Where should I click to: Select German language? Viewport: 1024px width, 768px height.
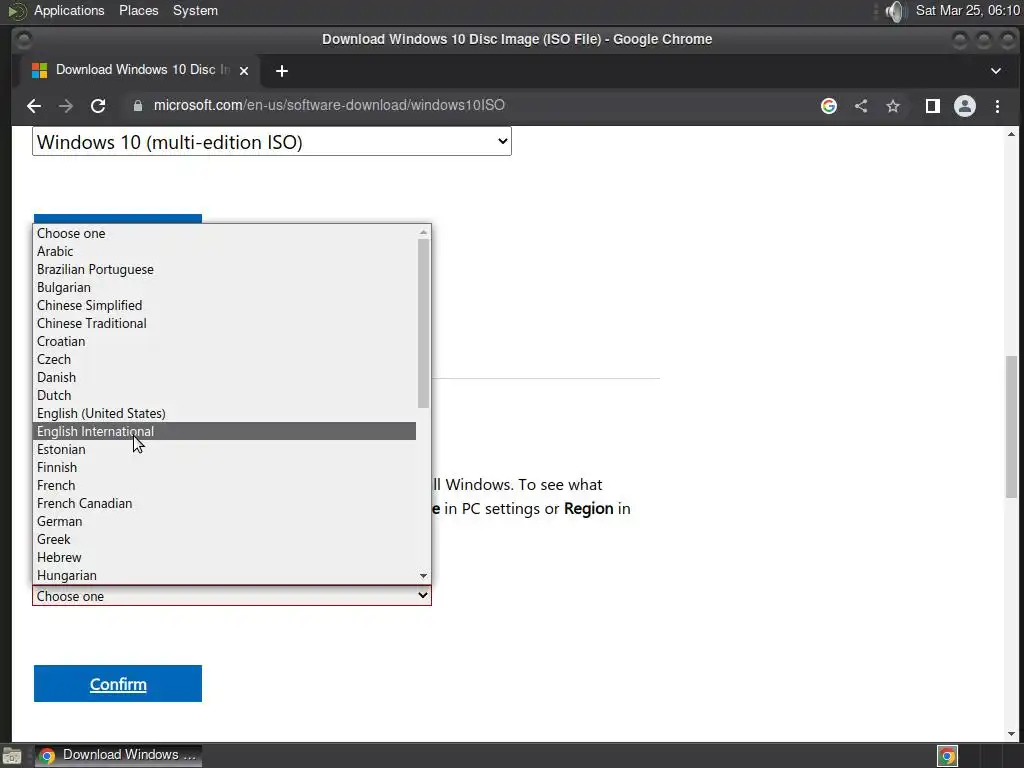coord(224,521)
